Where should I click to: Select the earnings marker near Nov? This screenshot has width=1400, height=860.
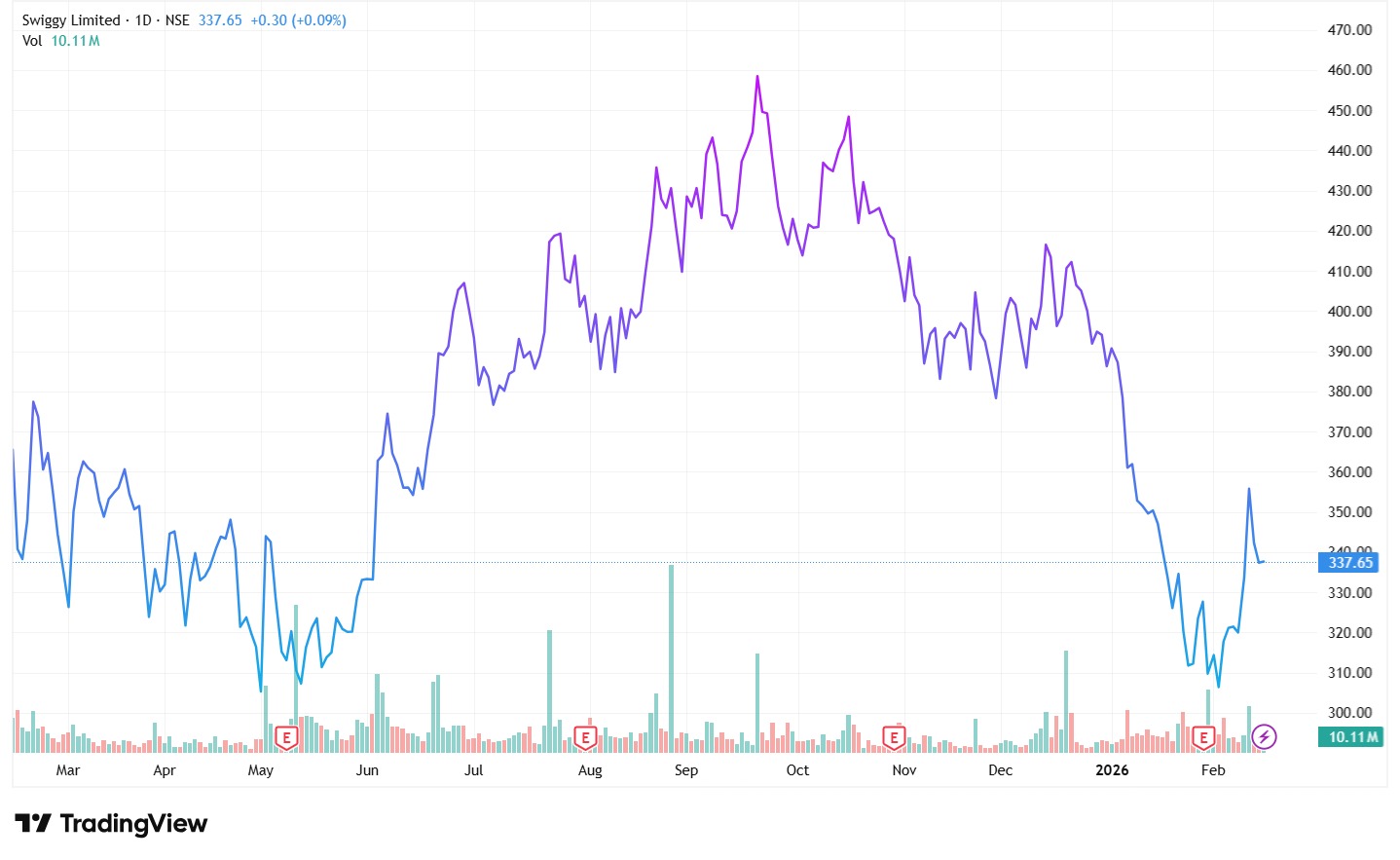pos(894,737)
